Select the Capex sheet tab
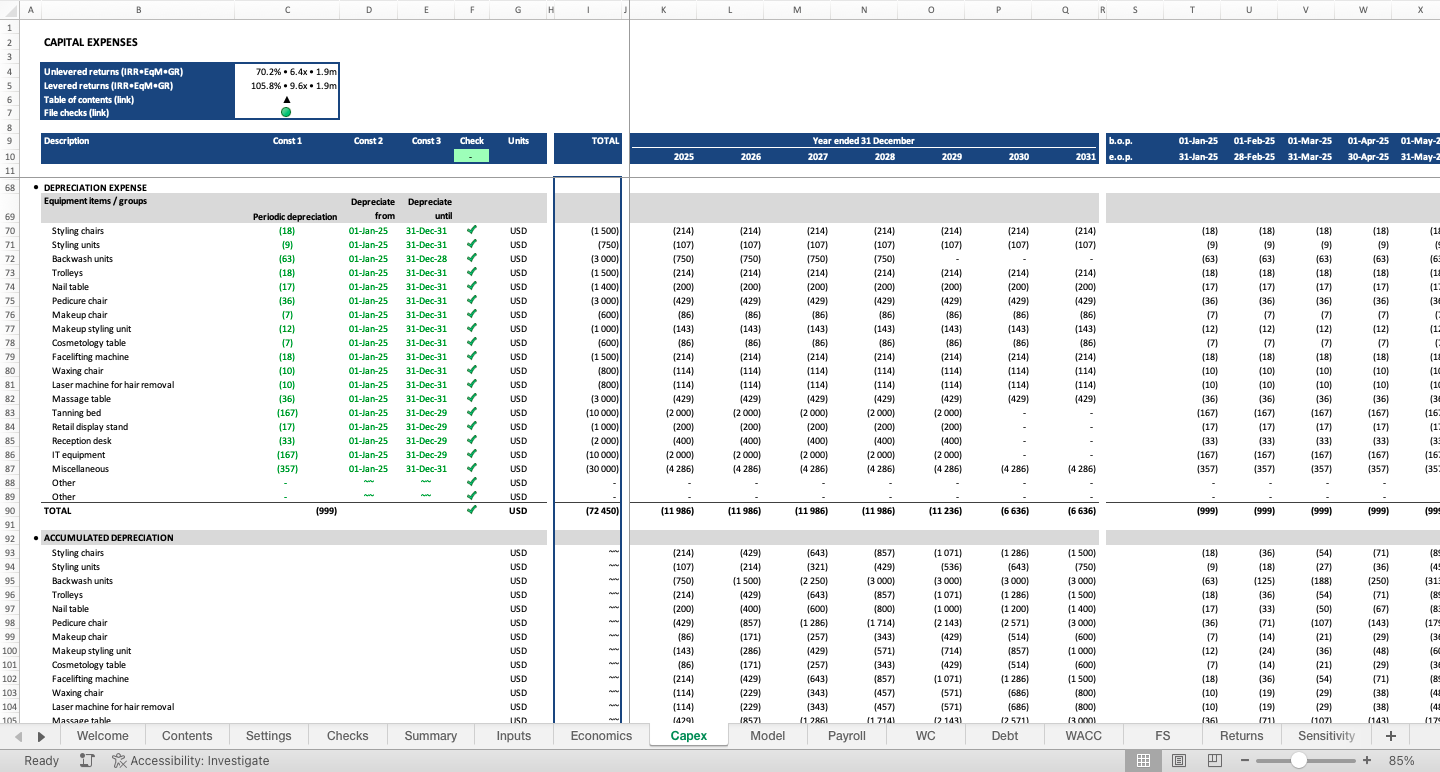The width and height of the screenshot is (1440, 772). pos(688,735)
